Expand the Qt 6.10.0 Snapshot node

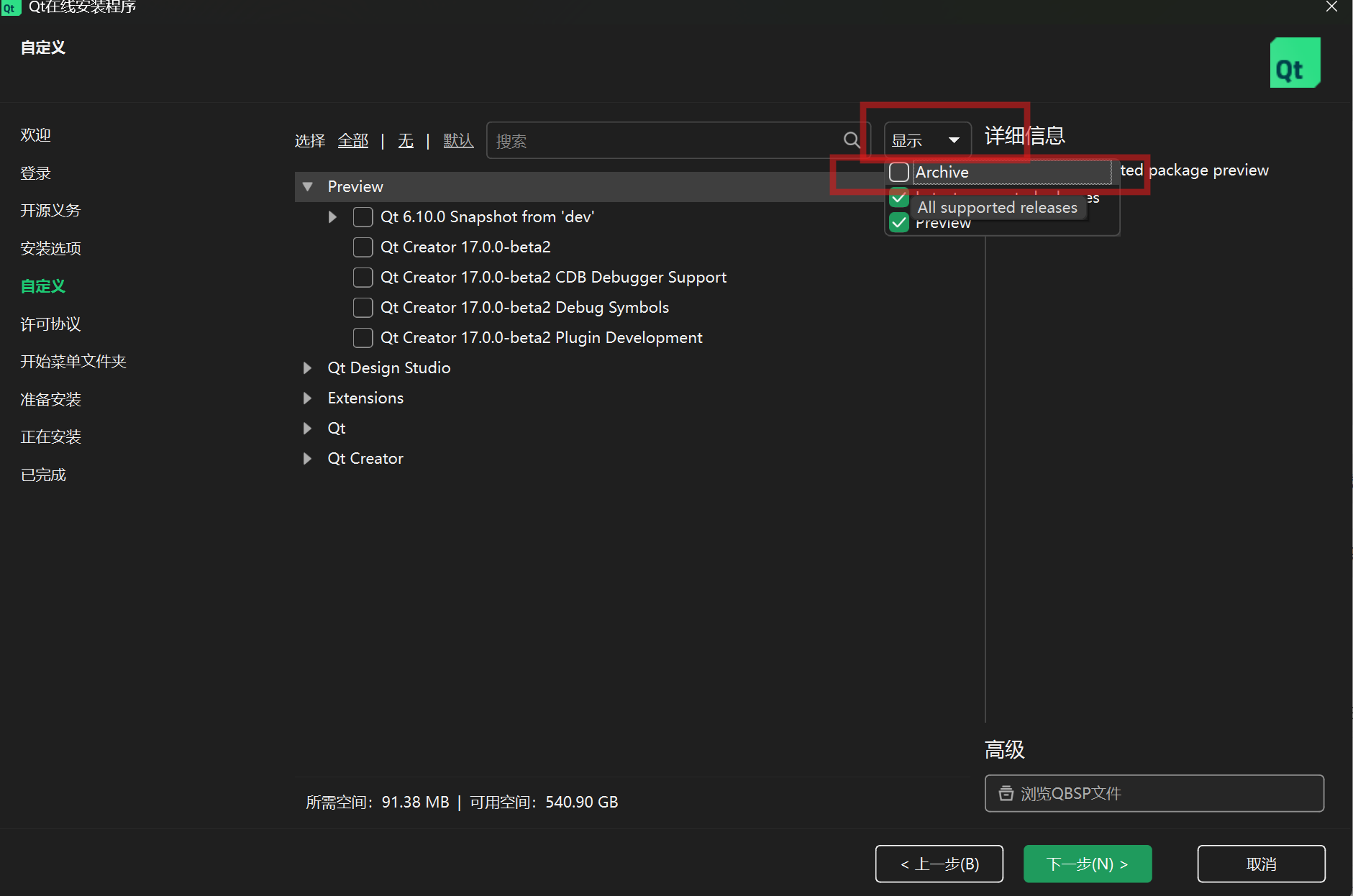332,216
